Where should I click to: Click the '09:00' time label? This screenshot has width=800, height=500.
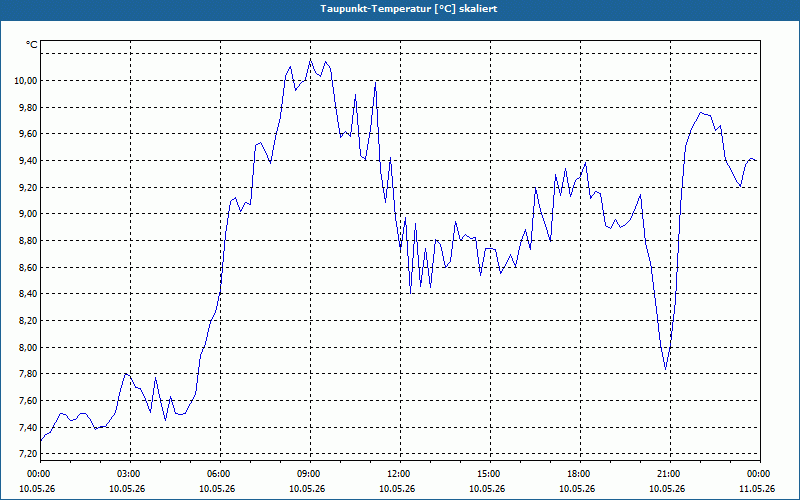[x=308, y=474]
